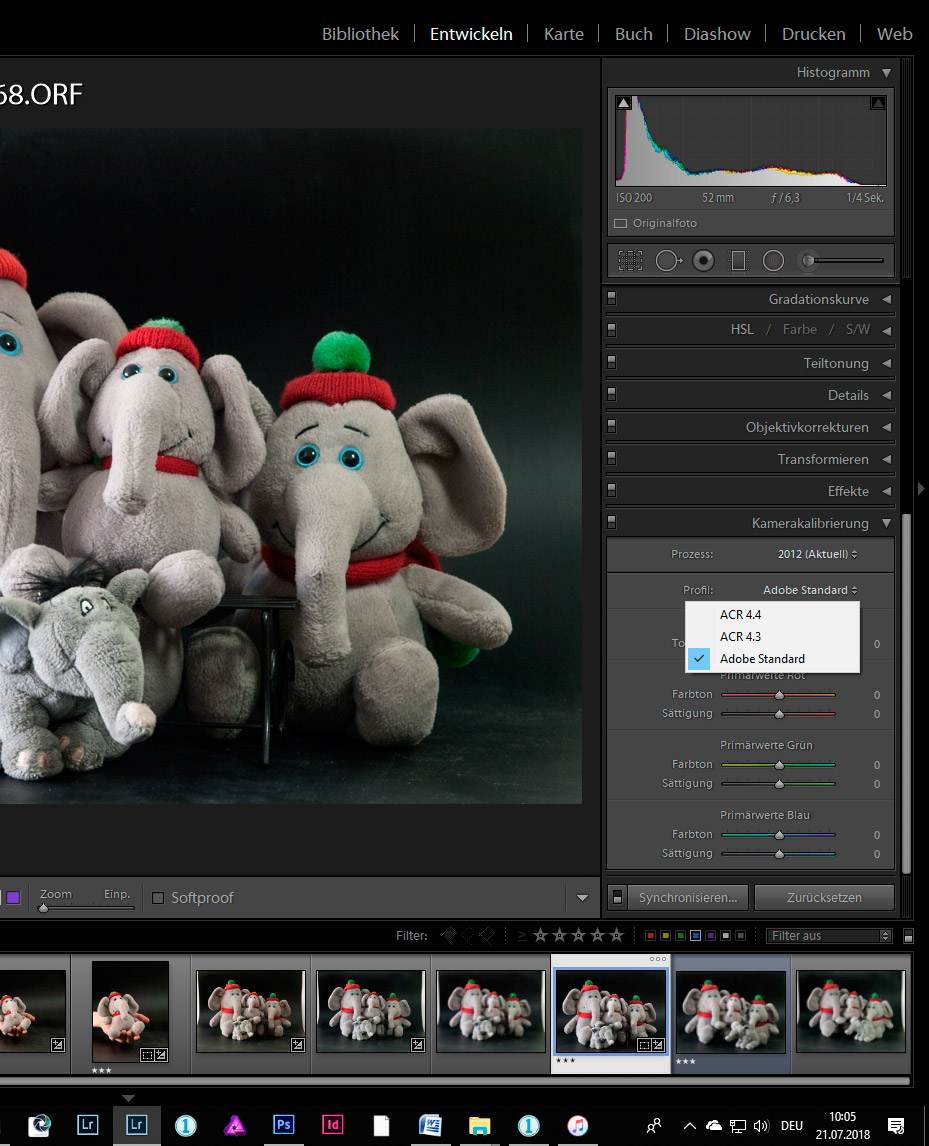Screen dimensions: 929x1146
Task: Select the spot removal tool
Action: [668, 261]
